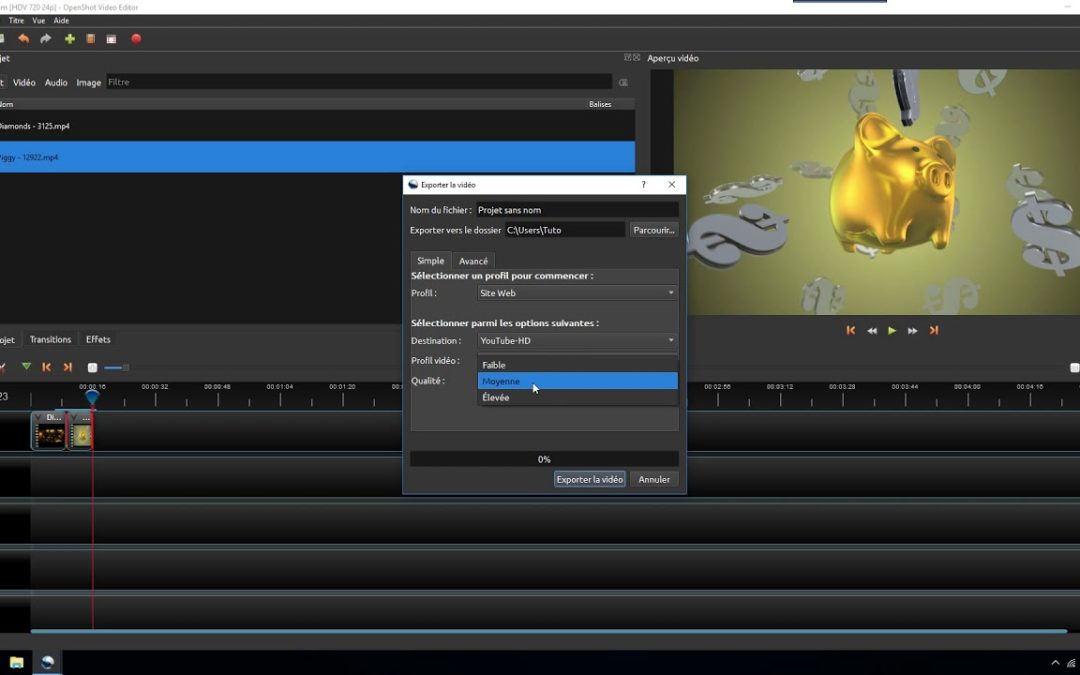
Task: Click Parcourir... to browse folder
Action: click(654, 230)
